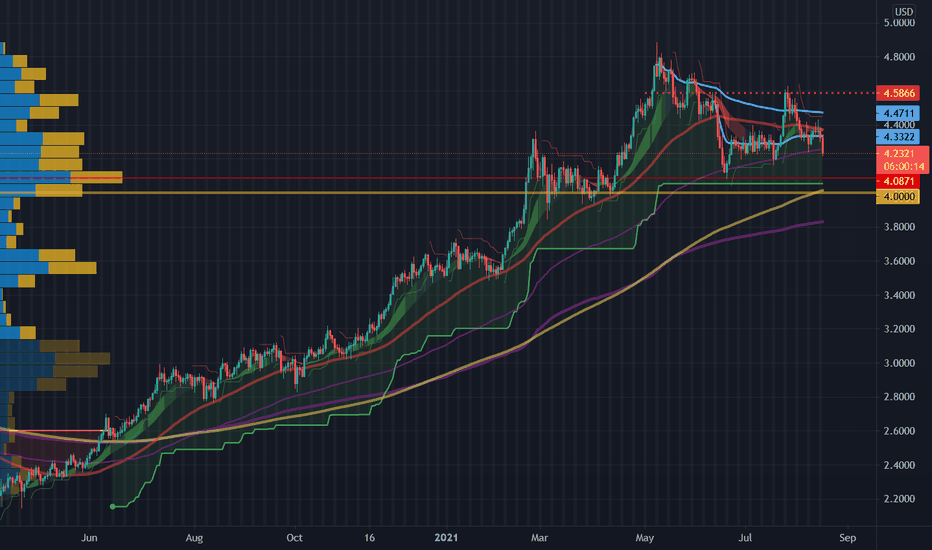
Task: Click the 2.2000 price axis tick
Action: click(899, 499)
